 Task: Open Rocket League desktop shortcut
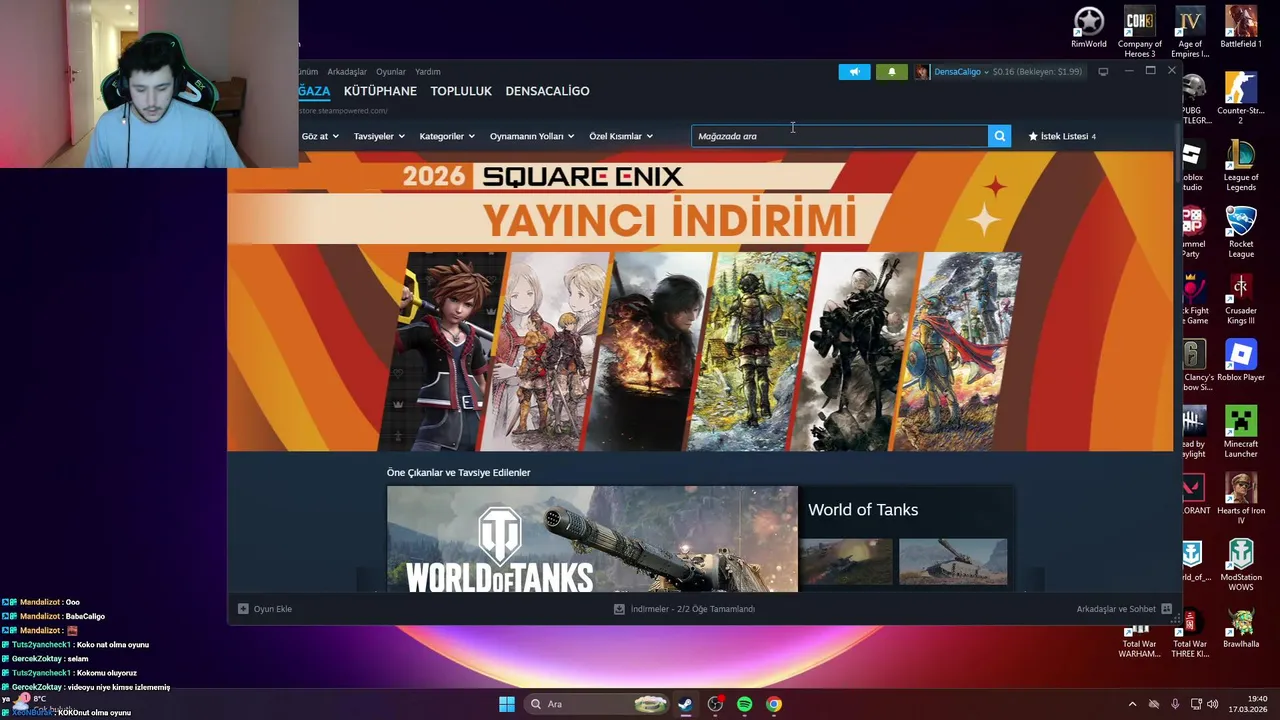coord(1241,233)
